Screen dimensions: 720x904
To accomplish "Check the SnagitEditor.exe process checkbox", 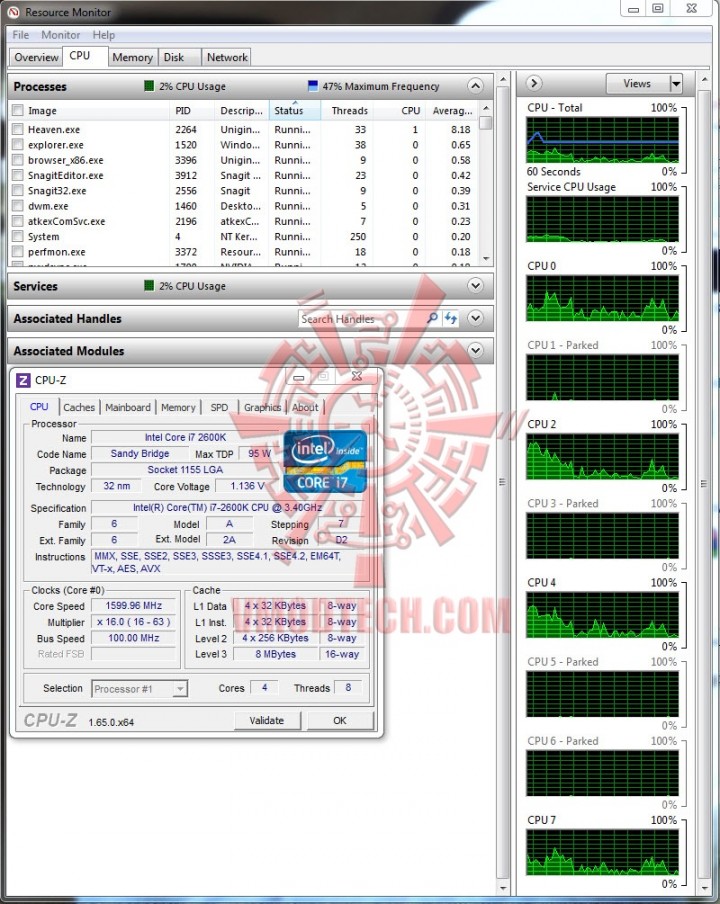I will tap(18, 175).
